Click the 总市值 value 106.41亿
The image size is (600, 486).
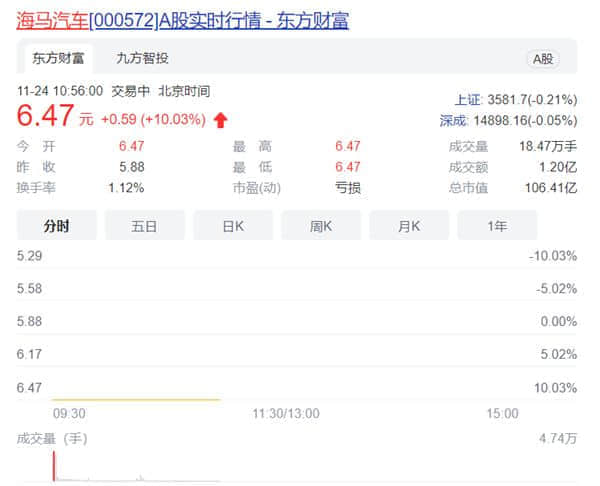point(551,188)
